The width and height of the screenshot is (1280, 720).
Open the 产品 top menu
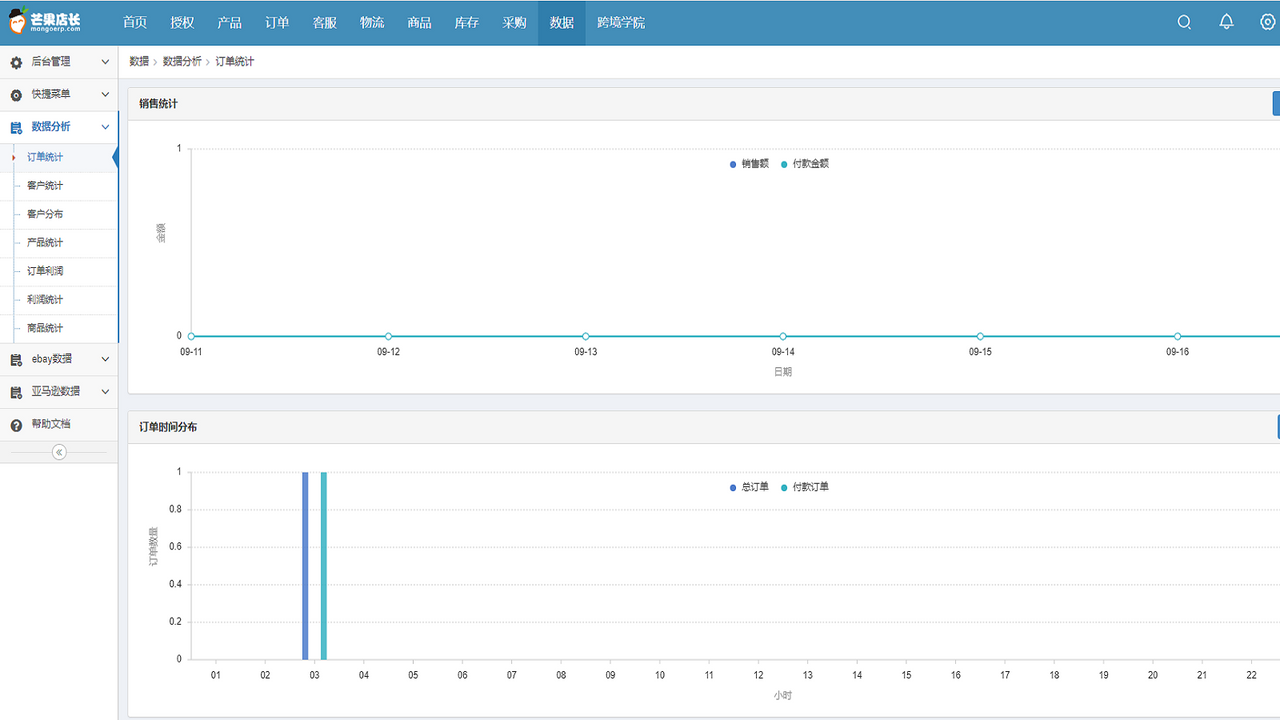click(230, 22)
